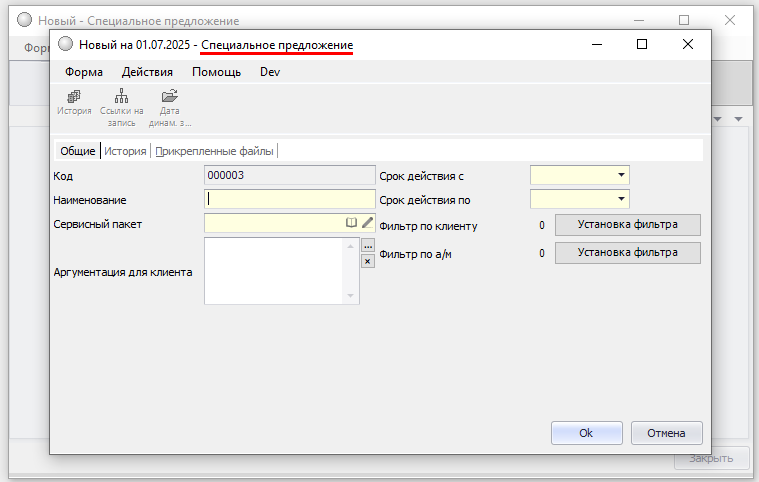Switch to the Прикрепленные файлы tab

tap(213, 151)
